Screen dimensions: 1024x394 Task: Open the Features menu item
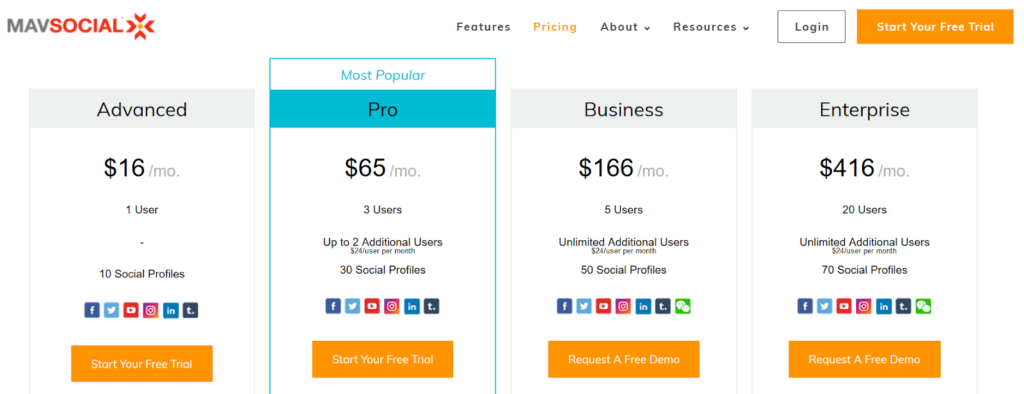[483, 27]
